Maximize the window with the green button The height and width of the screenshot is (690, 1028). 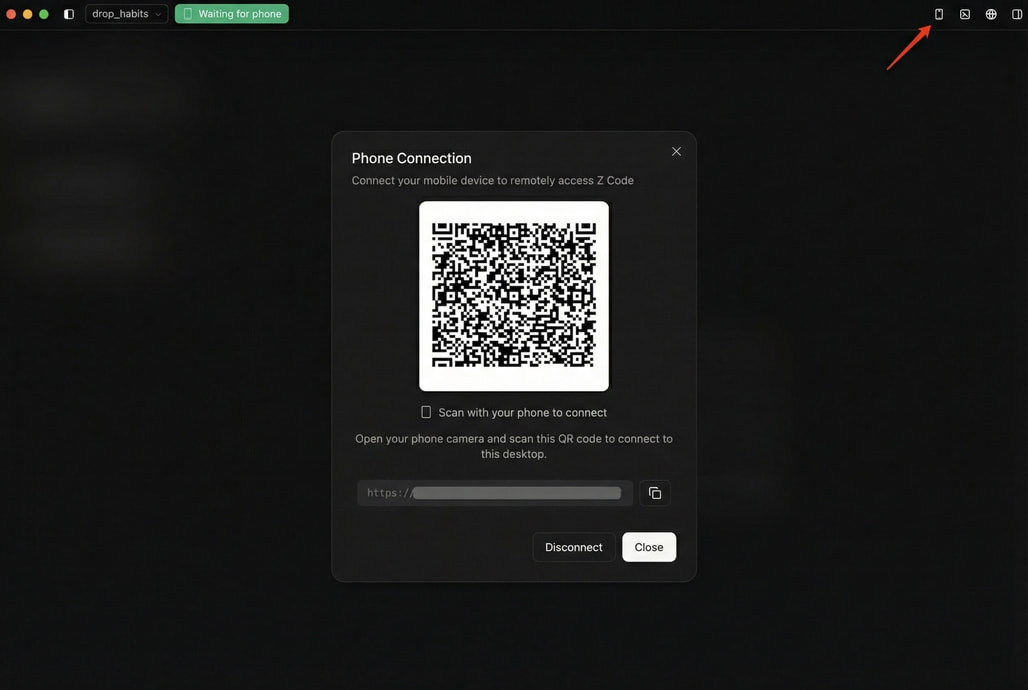pos(44,14)
